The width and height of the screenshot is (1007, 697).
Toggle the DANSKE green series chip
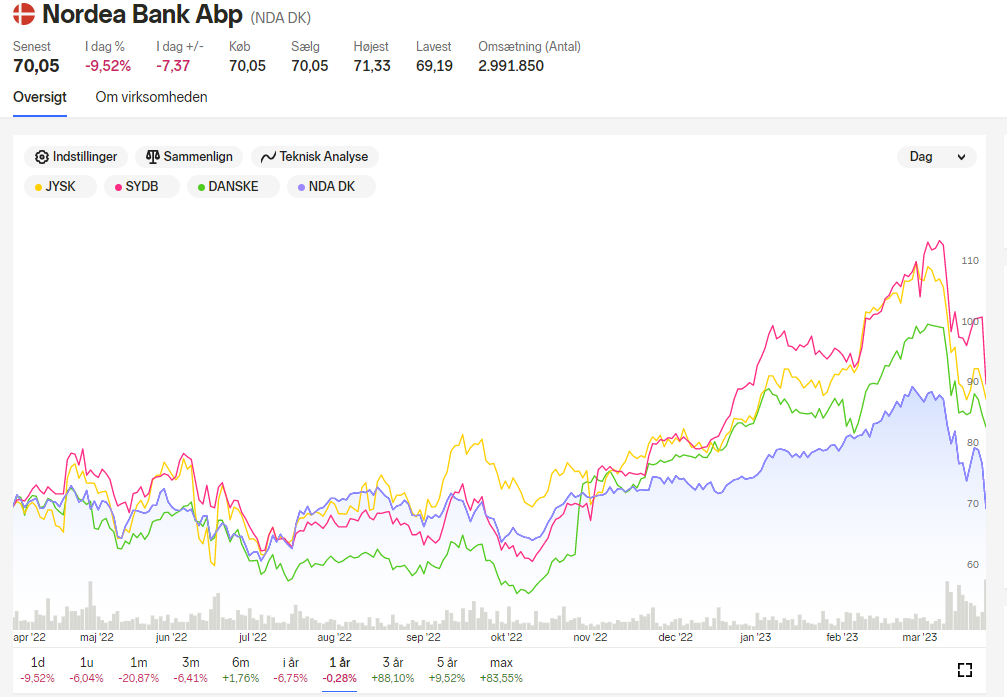pyautogui.click(x=233, y=186)
